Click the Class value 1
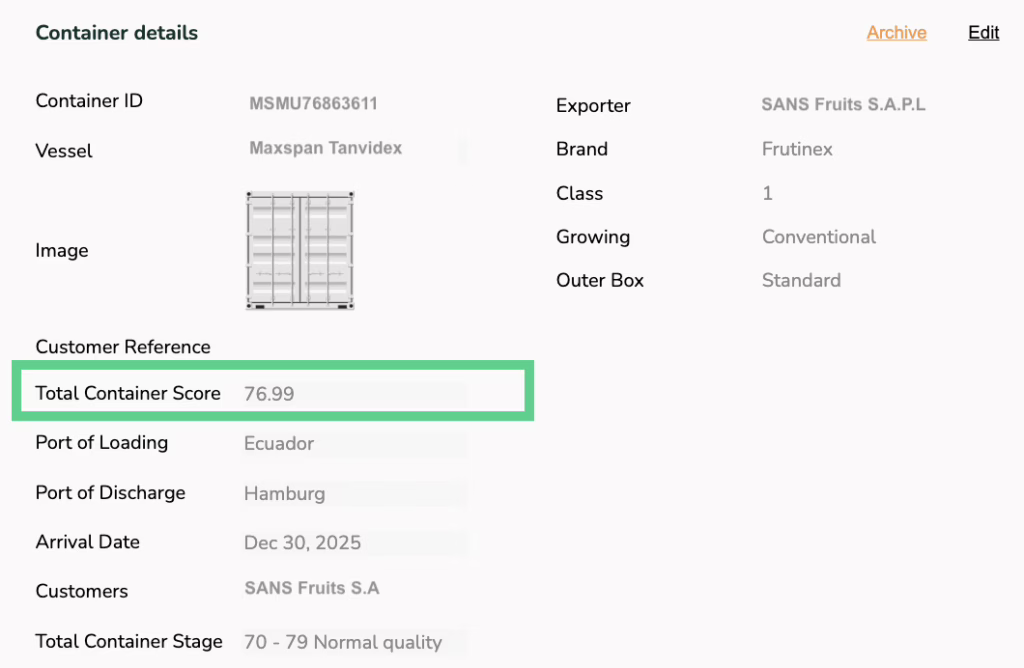1024x668 pixels. [x=767, y=193]
